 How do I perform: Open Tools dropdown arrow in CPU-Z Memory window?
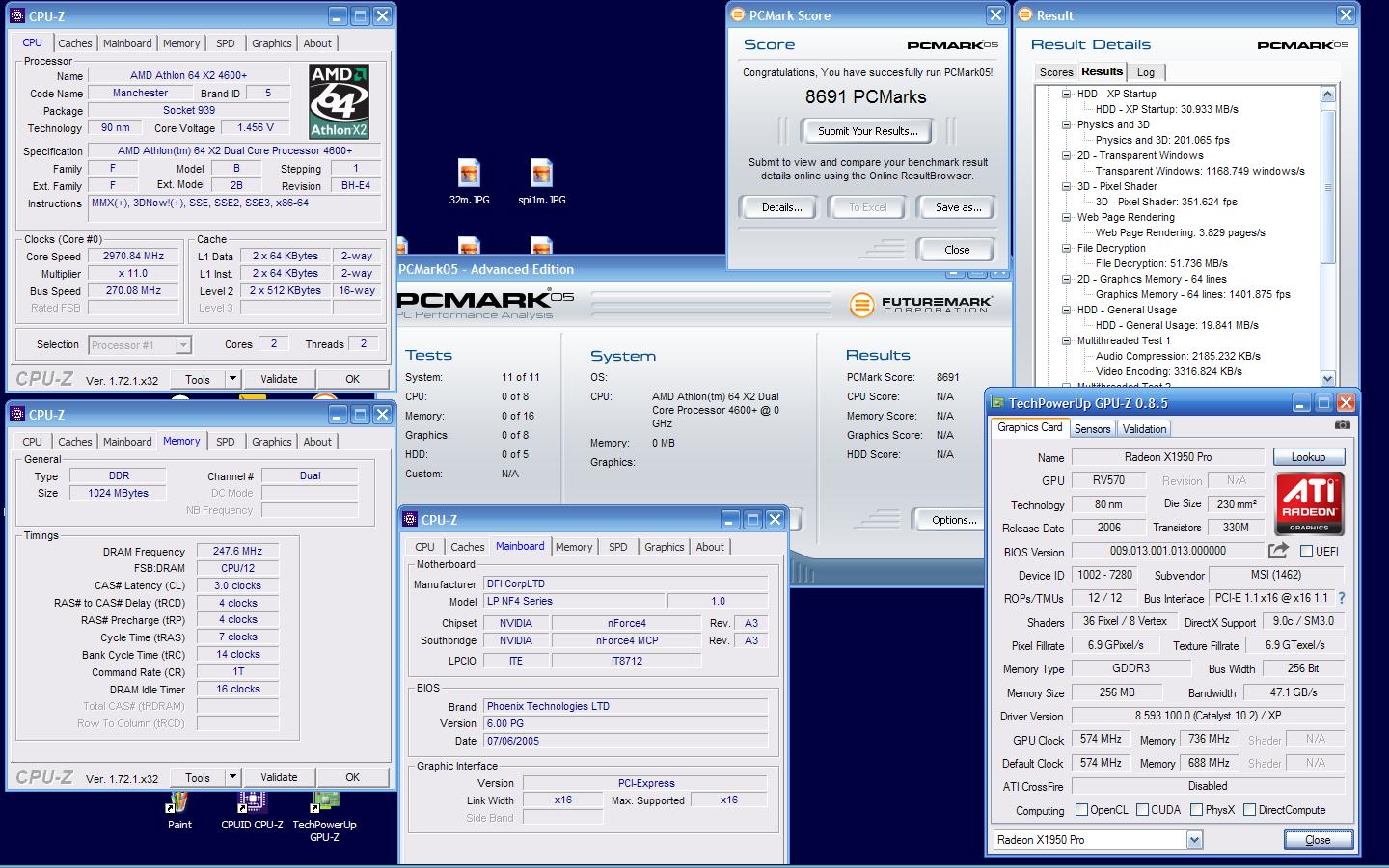231,777
